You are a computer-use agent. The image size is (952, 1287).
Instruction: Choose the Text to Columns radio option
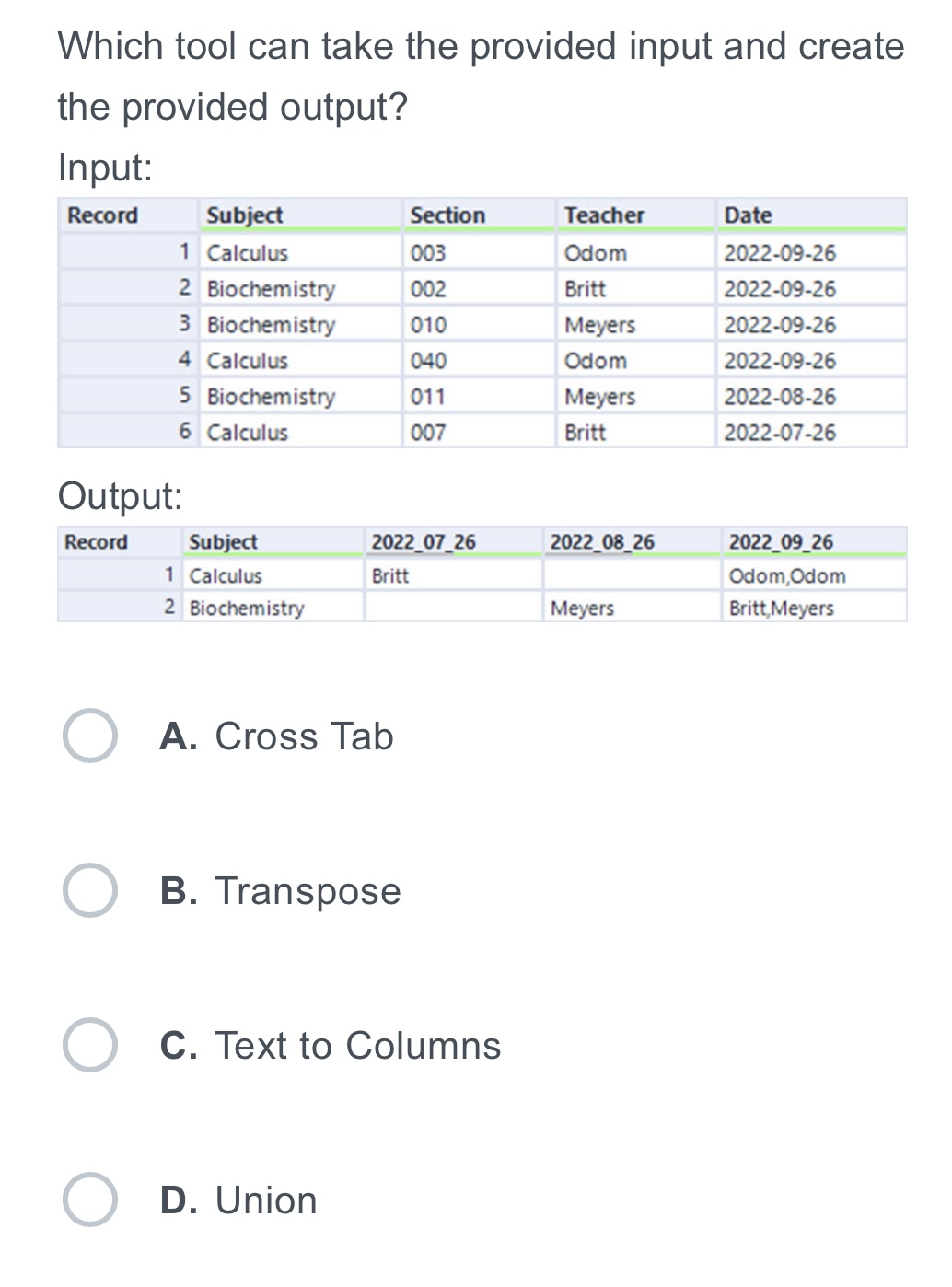point(89,1046)
